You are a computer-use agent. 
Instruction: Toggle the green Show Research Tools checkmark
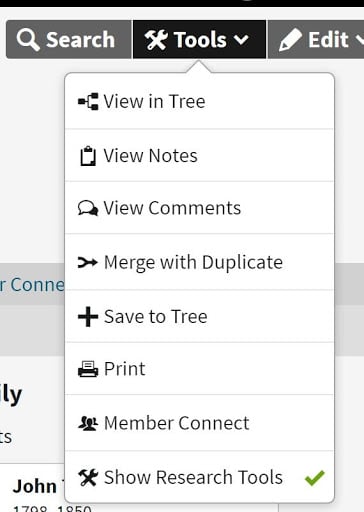coord(315,478)
